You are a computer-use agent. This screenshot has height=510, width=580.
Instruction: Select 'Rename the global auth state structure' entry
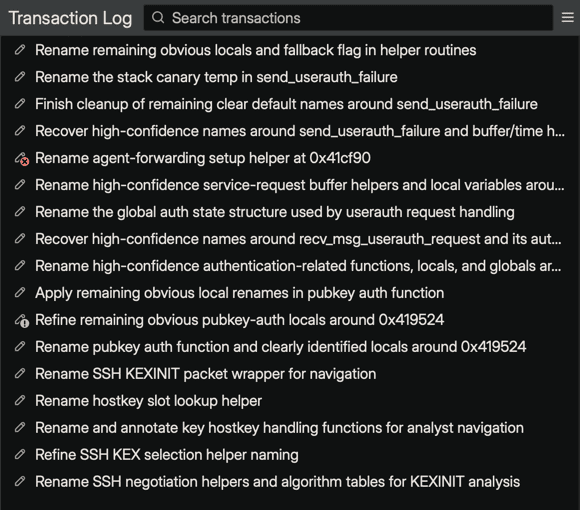pos(290,212)
